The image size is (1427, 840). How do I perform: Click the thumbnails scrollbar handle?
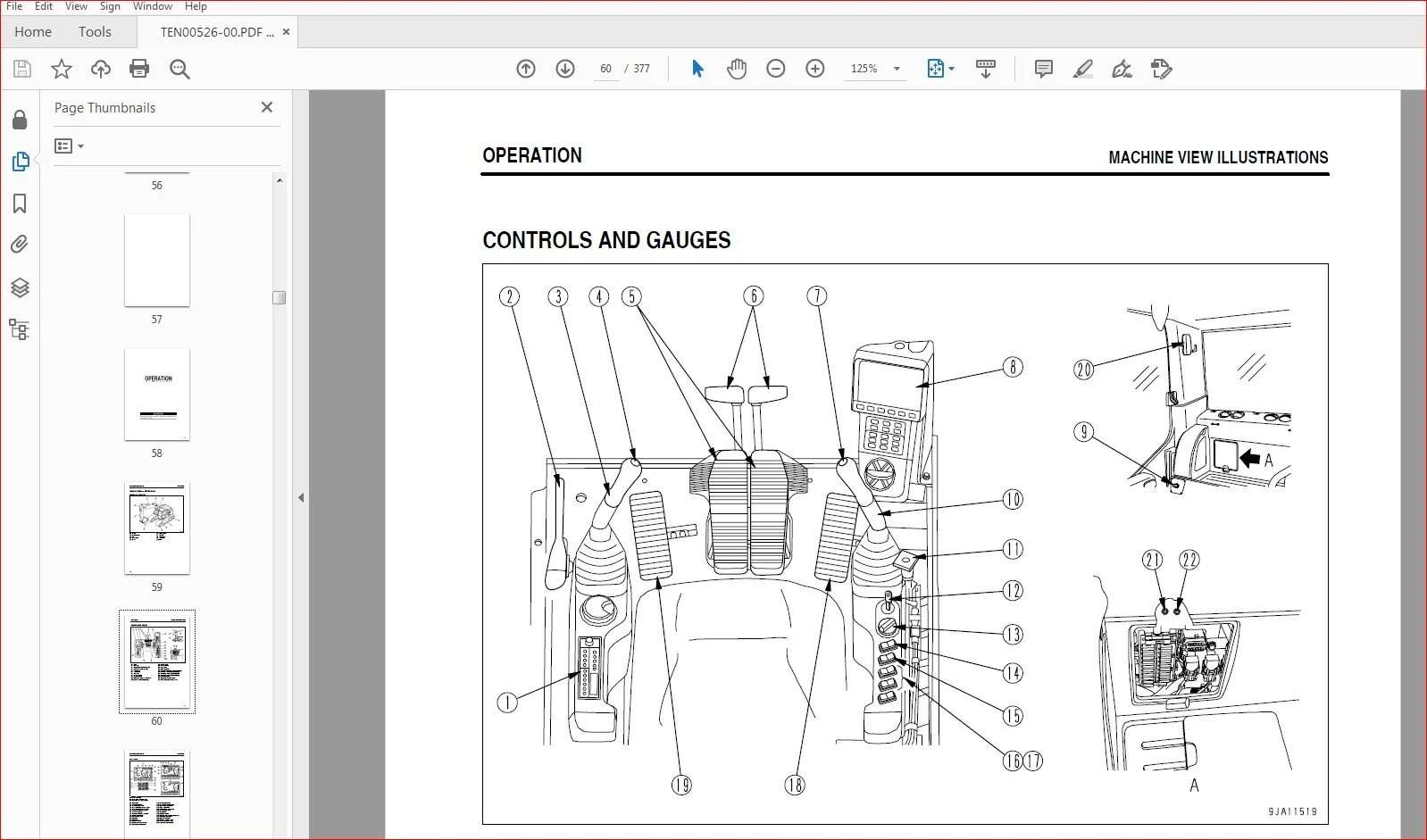coord(279,297)
